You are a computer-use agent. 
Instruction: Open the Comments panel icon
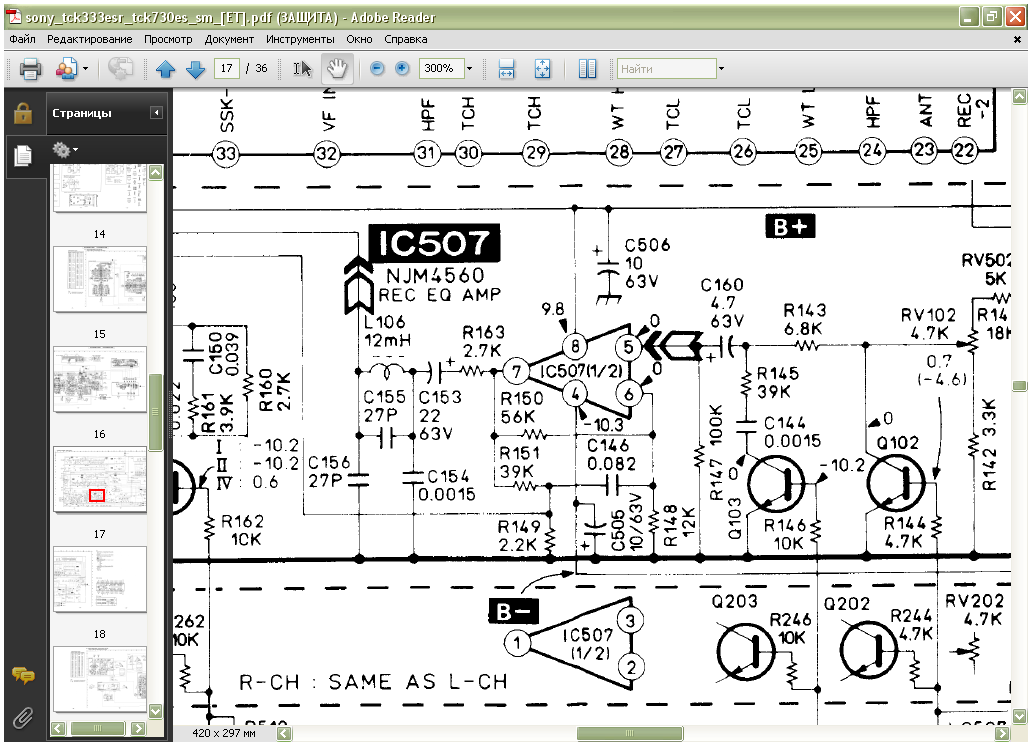click(x=22, y=676)
